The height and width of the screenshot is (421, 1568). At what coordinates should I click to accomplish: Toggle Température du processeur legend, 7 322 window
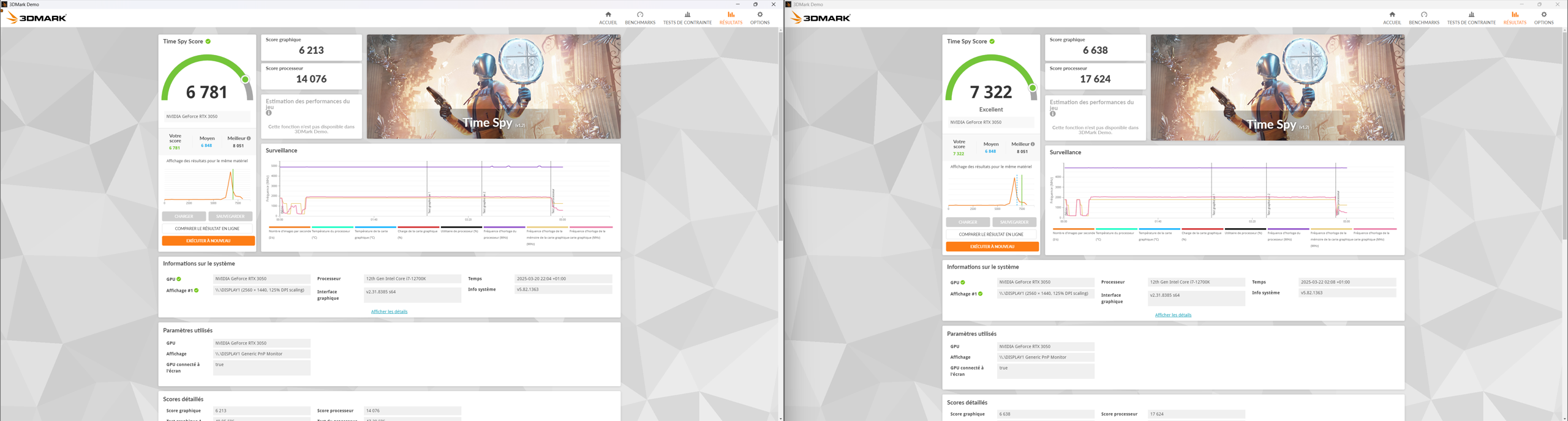1115,236
